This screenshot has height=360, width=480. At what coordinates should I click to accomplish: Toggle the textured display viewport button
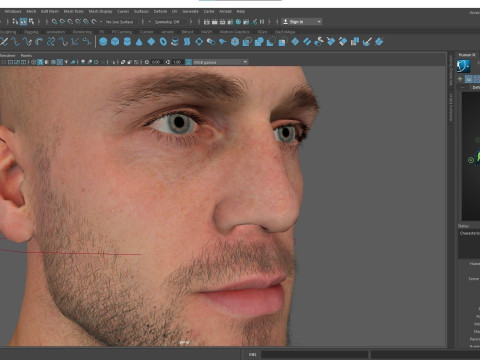60,62
